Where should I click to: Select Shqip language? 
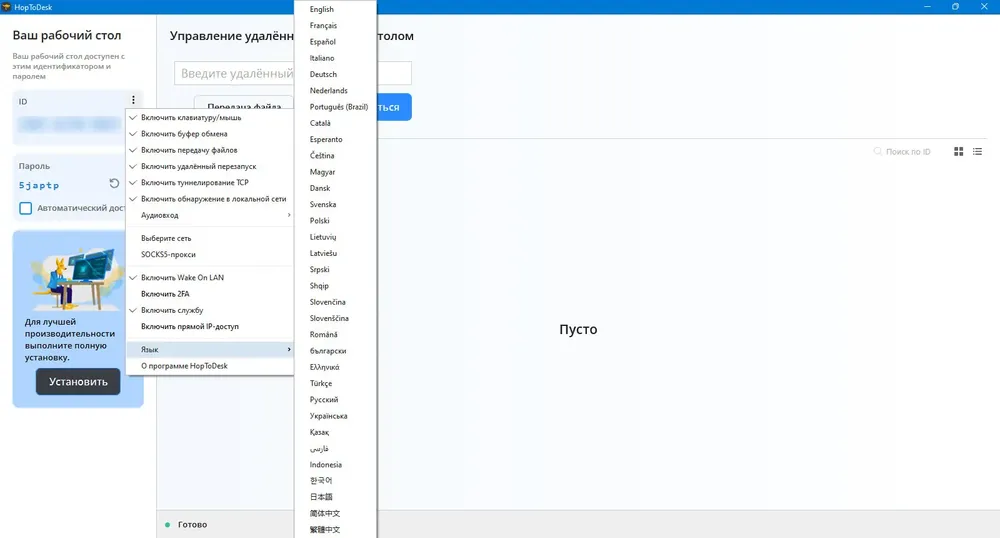[335, 286]
